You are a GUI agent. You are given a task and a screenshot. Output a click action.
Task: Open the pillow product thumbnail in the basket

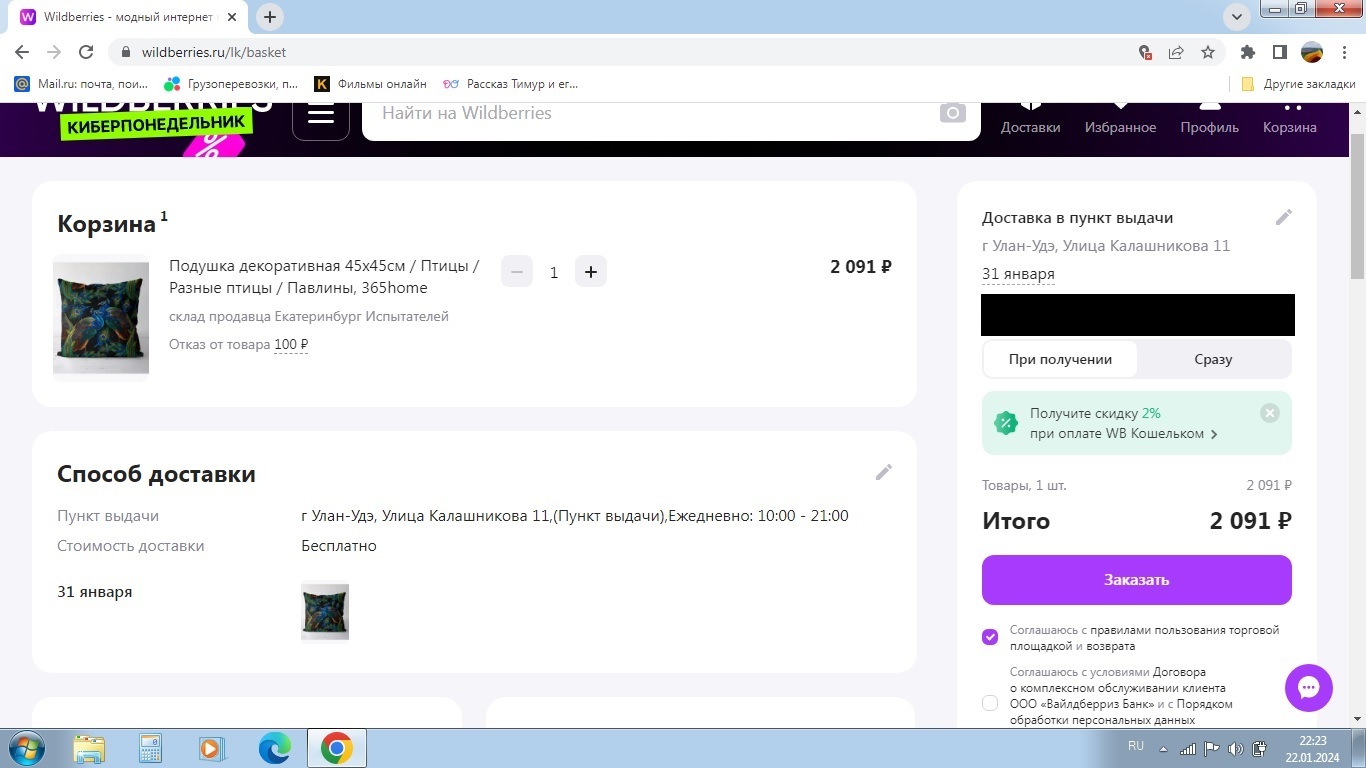click(101, 318)
